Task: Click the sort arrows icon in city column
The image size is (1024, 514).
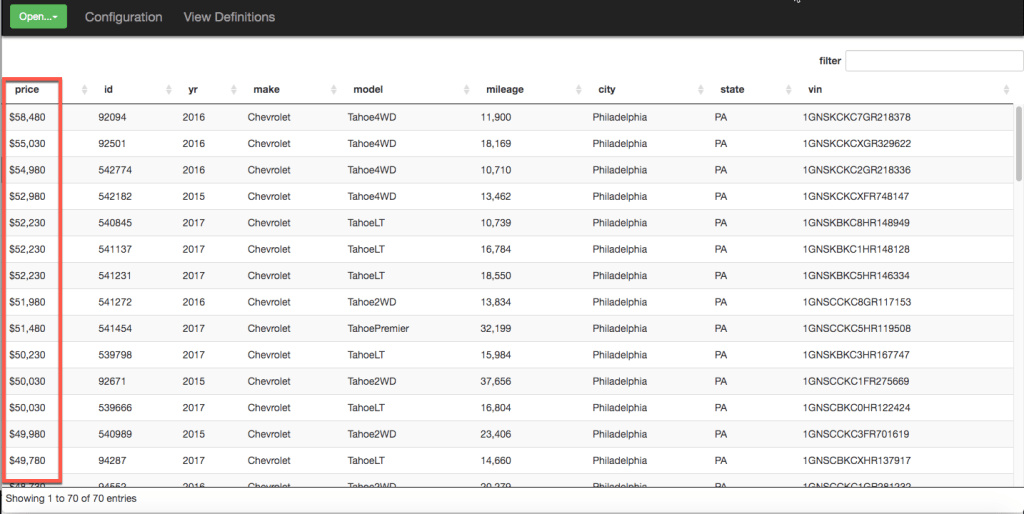Action: point(699,90)
